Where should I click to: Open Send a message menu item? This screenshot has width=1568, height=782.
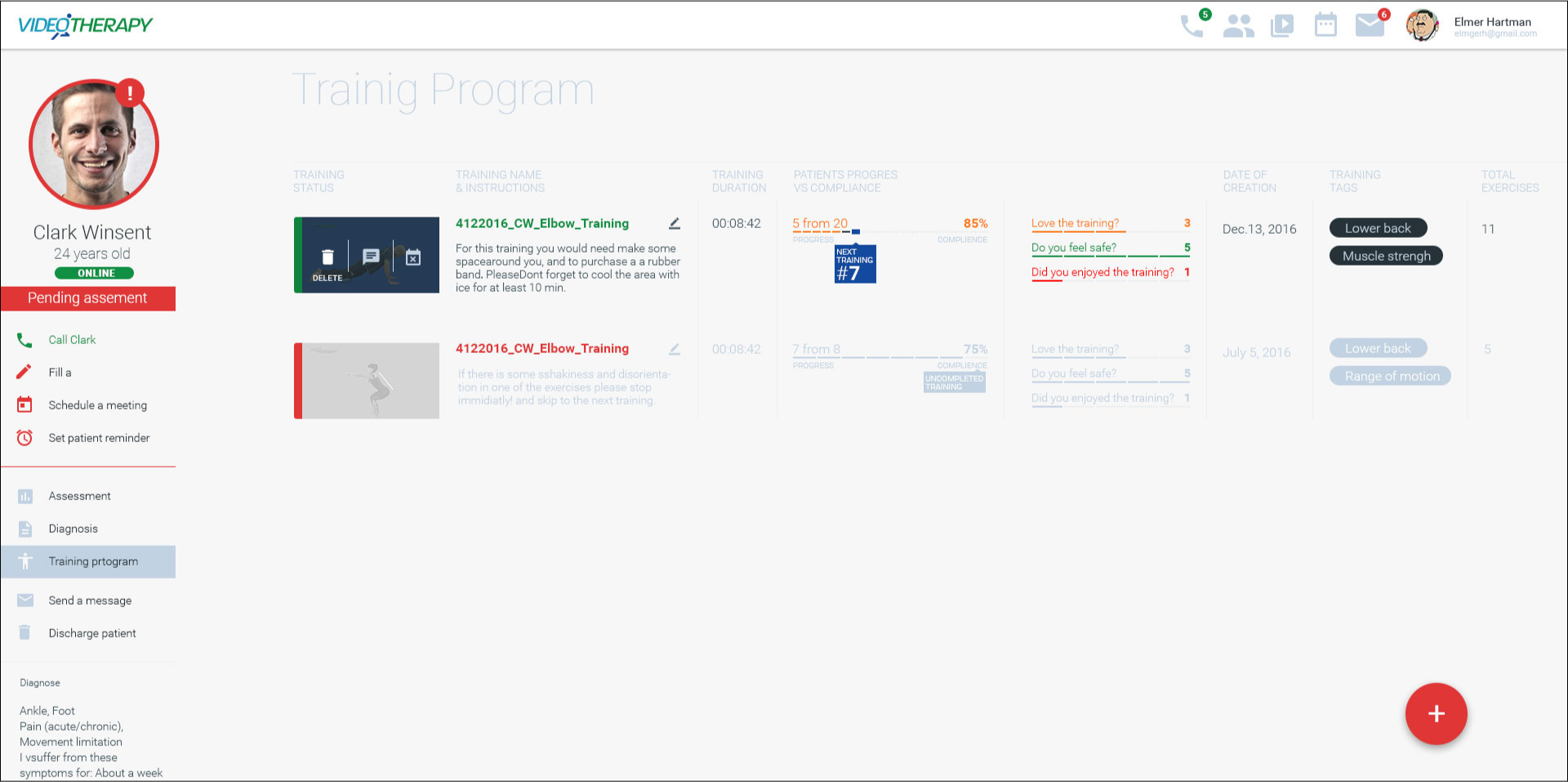[x=88, y=601]
